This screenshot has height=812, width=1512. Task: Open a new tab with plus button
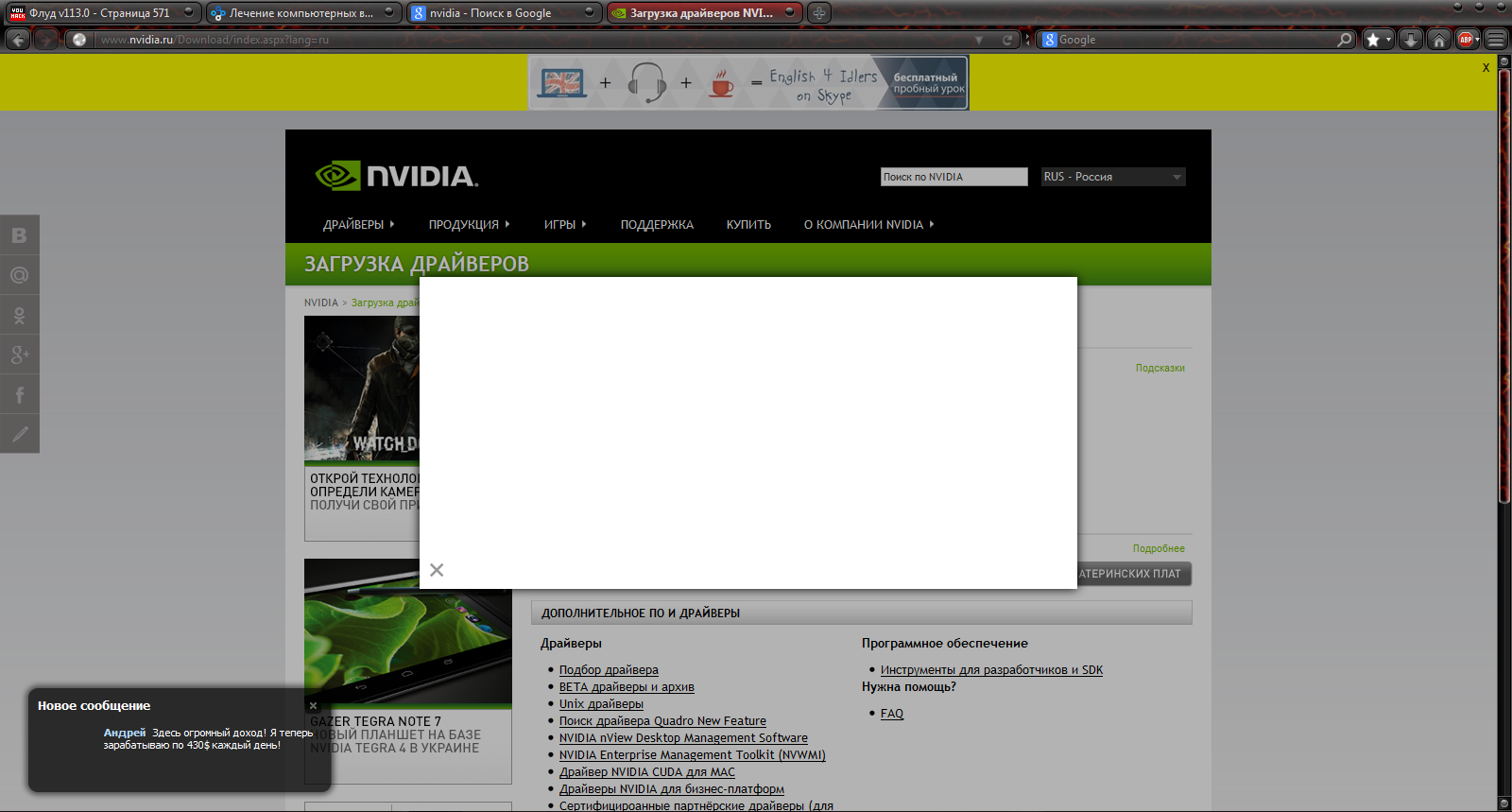coord(819,13)
